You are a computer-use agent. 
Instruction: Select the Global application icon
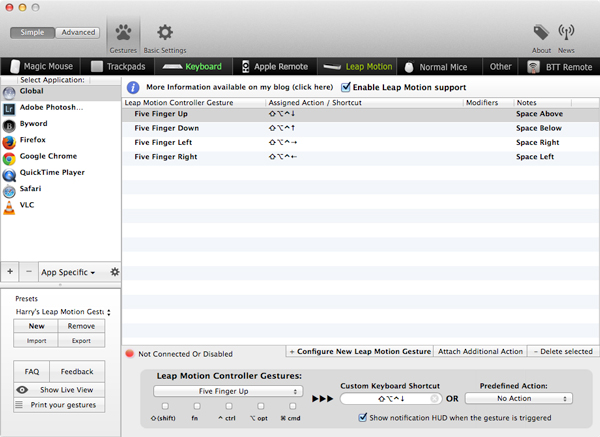(x=9, y=93)
